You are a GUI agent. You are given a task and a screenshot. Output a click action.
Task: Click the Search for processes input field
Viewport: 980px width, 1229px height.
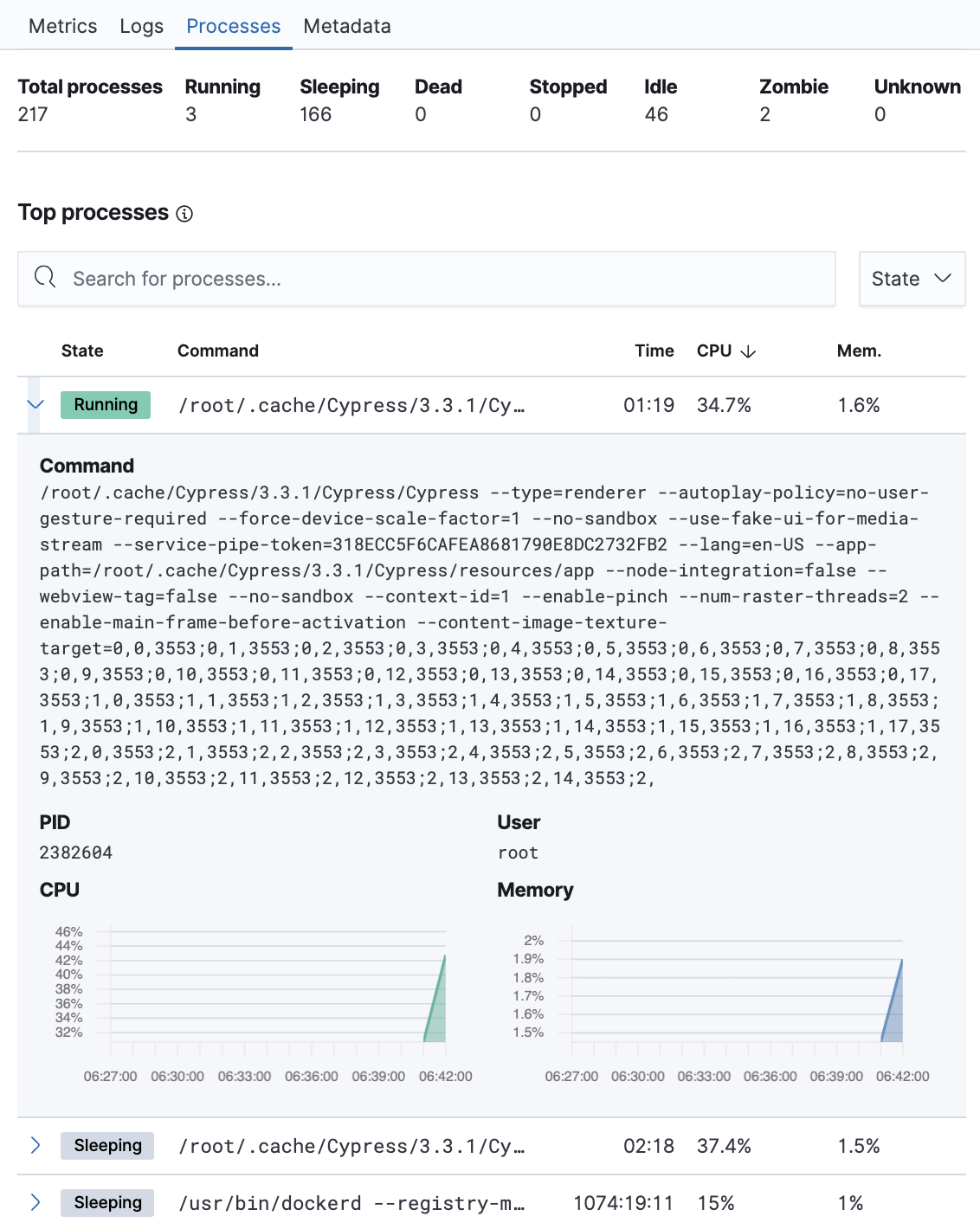point(346,278)
